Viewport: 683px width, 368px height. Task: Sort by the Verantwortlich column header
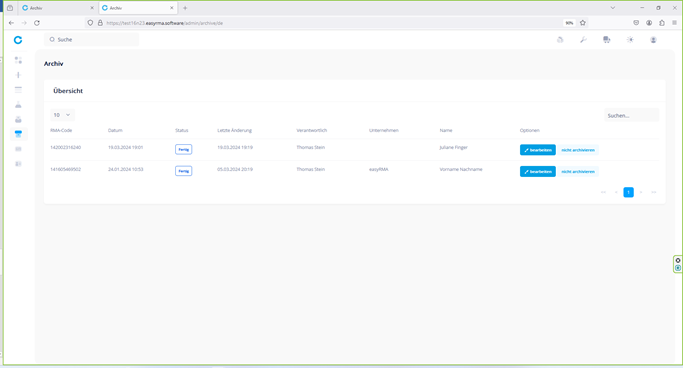point(311,130)
